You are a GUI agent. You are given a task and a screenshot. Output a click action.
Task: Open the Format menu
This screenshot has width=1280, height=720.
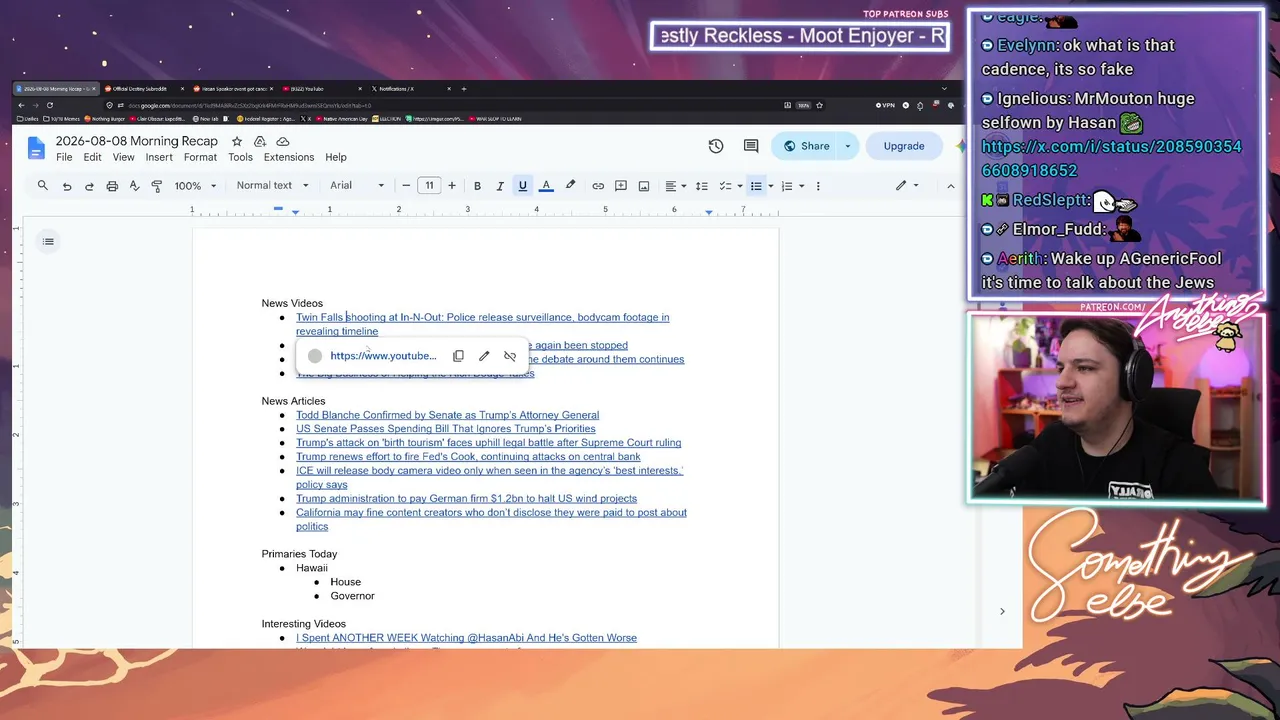point(200,158)
